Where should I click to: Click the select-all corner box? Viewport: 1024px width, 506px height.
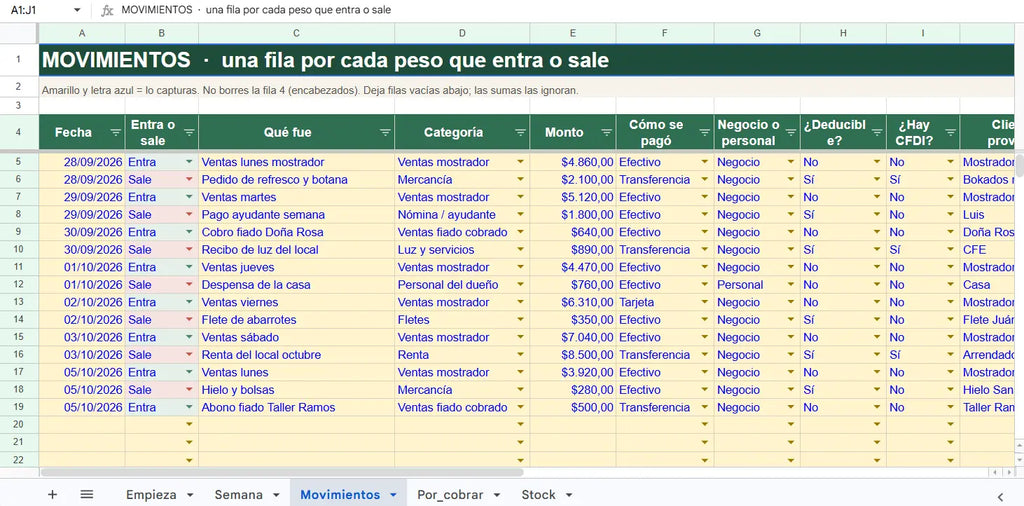[19, 33]
